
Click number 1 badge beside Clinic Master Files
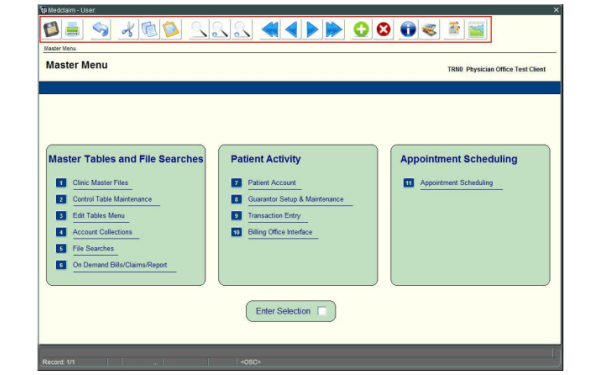pyautogui.click(x=61, y=183)
